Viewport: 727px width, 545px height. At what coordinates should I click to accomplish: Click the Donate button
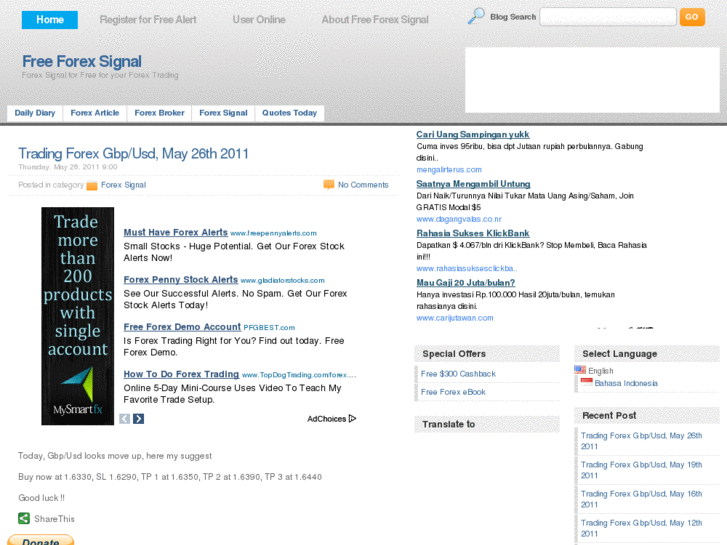point(41,541)
